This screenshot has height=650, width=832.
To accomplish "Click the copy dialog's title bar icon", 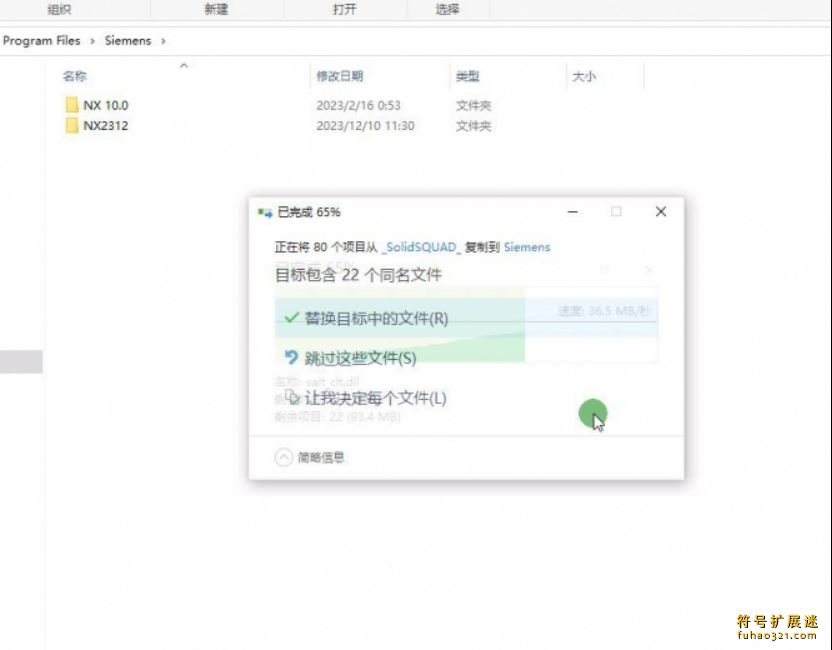I will [x=265, y=212].
